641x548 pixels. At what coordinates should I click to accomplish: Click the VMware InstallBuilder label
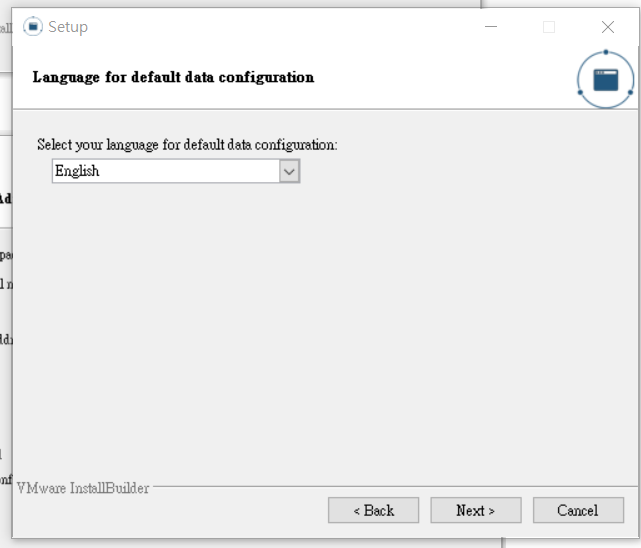pyautogui.click(x=83, y=488)
